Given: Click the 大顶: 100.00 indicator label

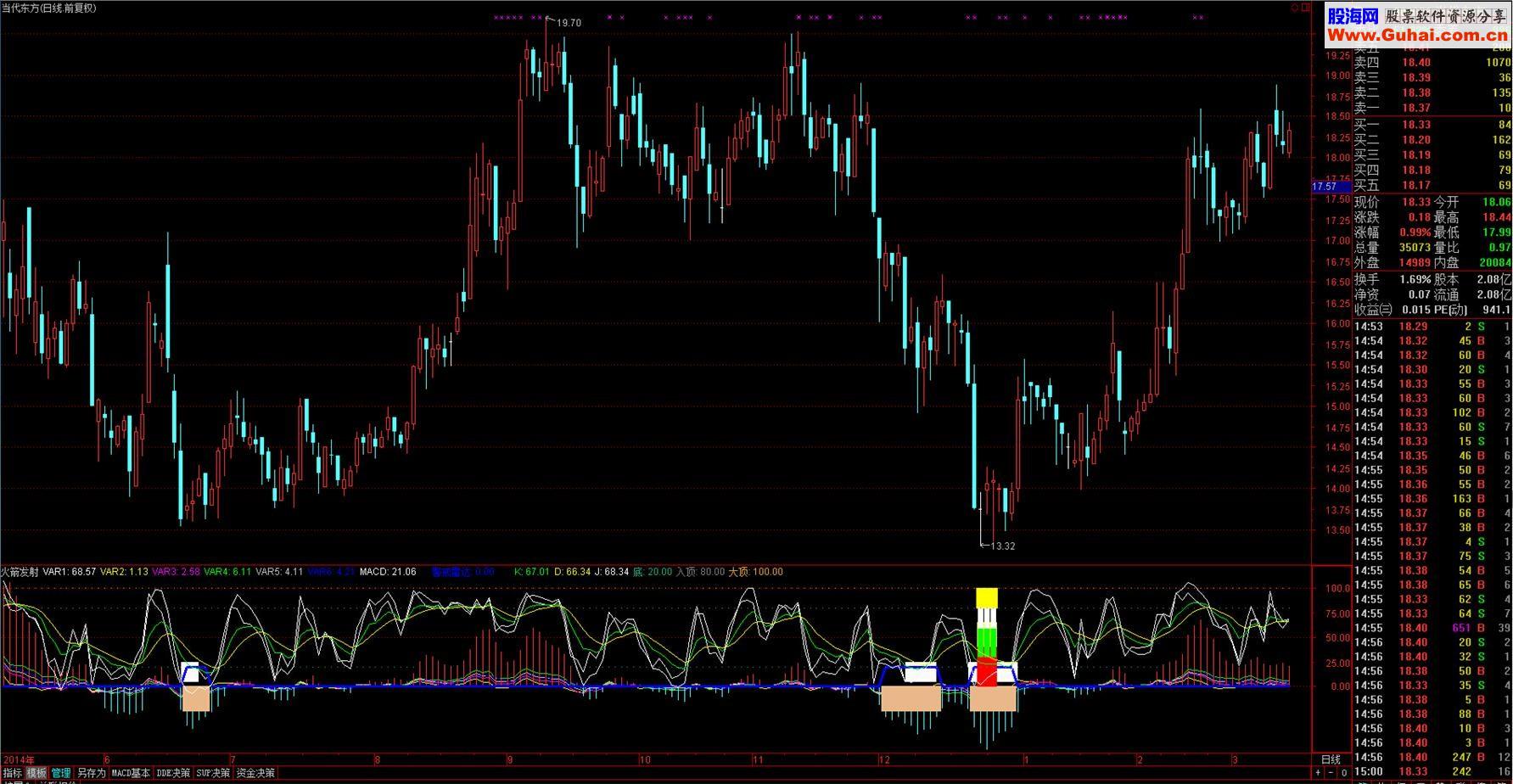Looking at the screenshot, I should (x=755, y=572).
